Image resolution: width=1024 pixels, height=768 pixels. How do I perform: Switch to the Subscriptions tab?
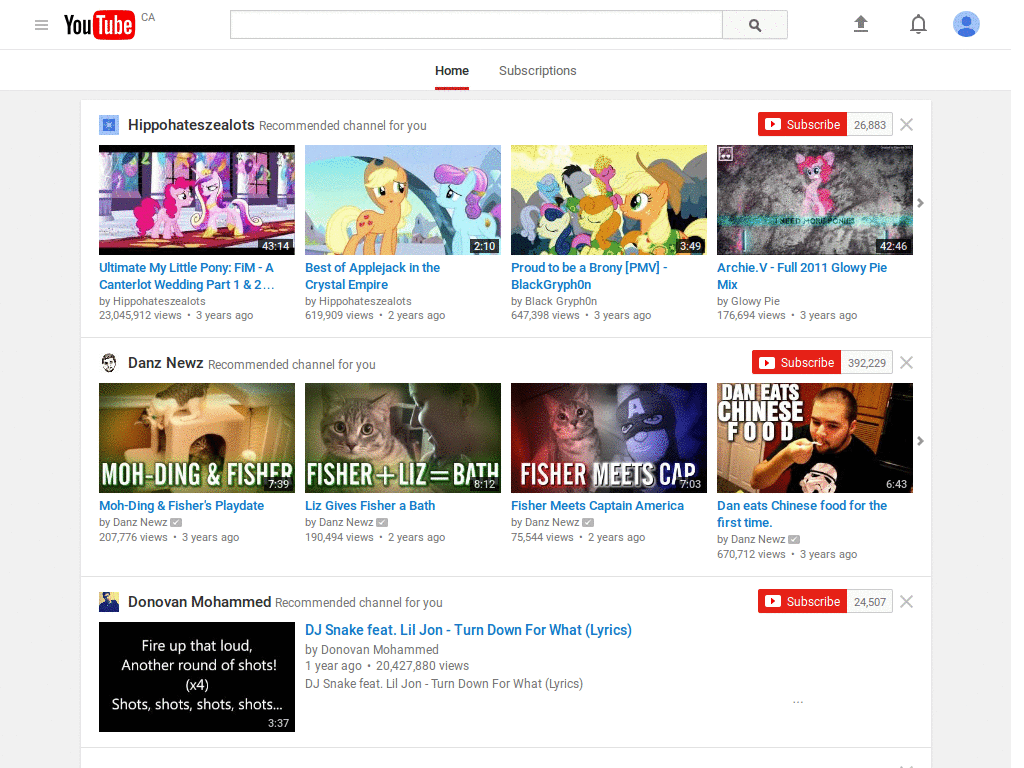click(x=537, y=71)
